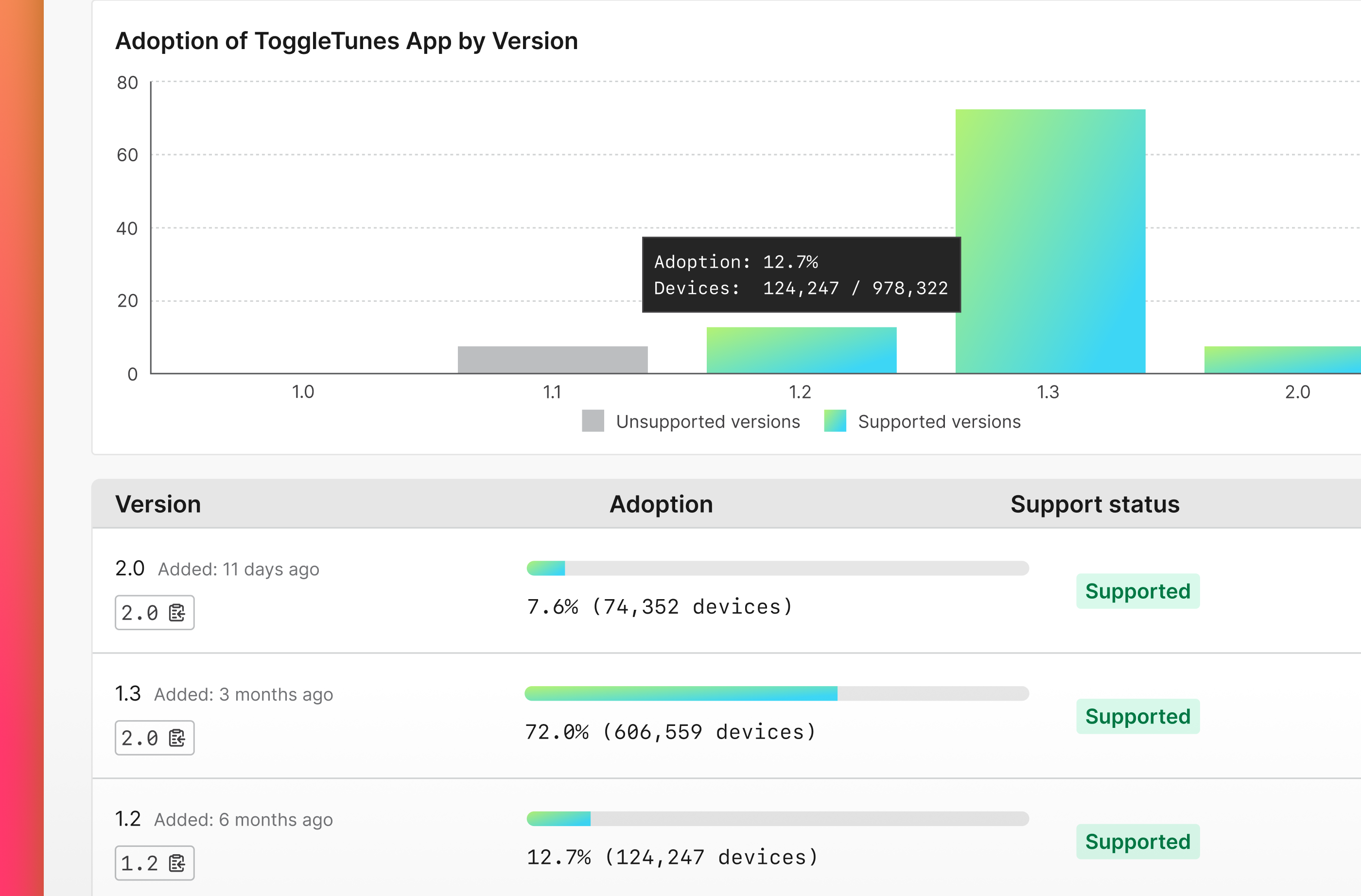Sort the table by the Adoption column
Screen dimensions: 1361x896
point(661,504)
